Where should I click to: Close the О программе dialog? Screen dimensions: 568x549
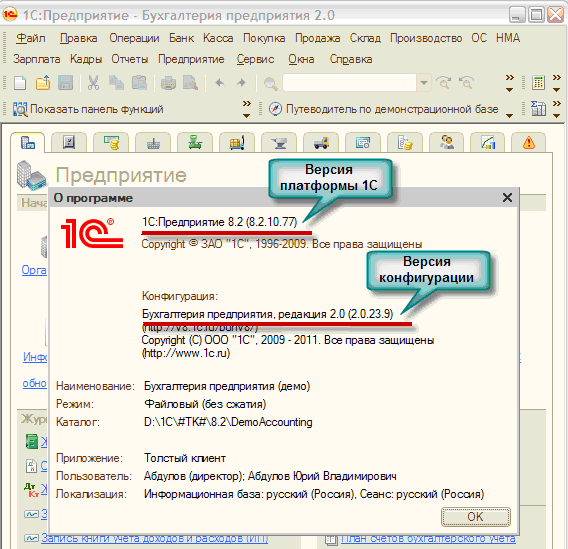tap(507, 198)
